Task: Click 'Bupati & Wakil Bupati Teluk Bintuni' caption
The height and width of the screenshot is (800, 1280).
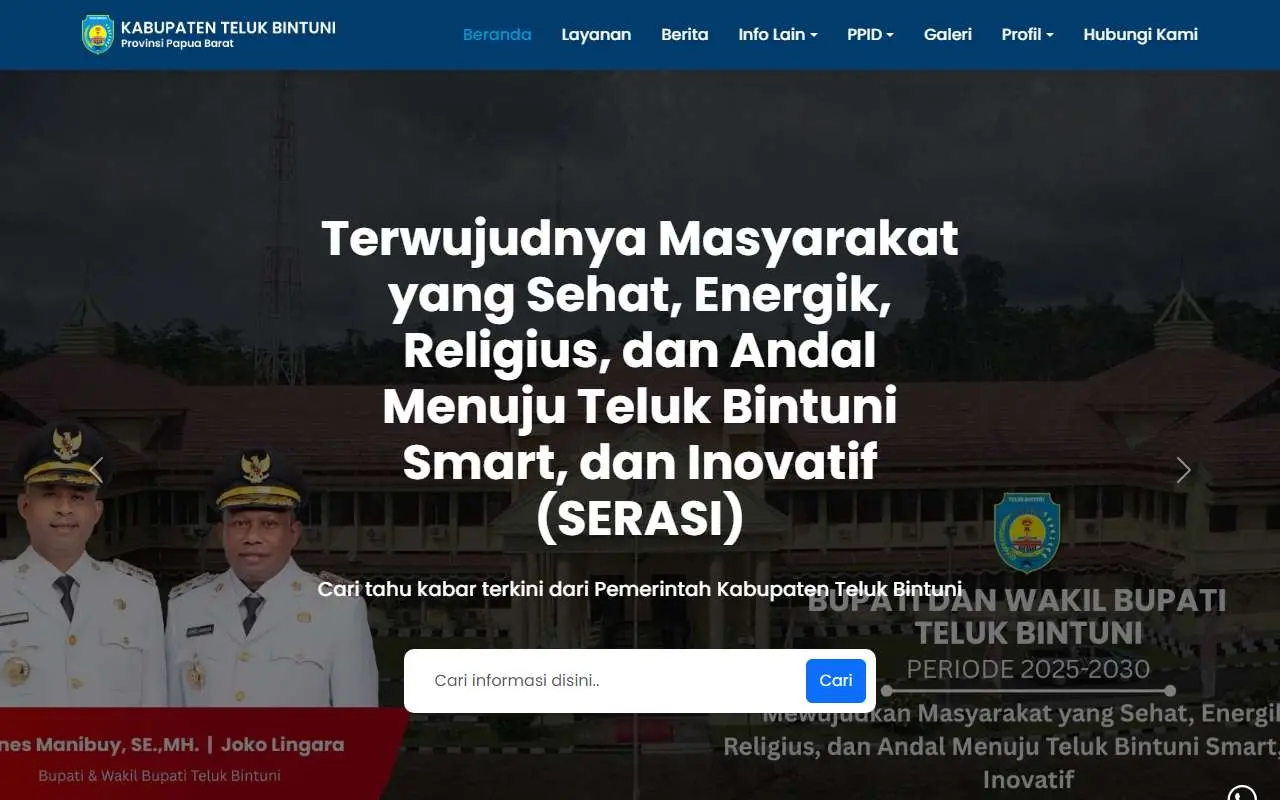Action: coord(159,775)
